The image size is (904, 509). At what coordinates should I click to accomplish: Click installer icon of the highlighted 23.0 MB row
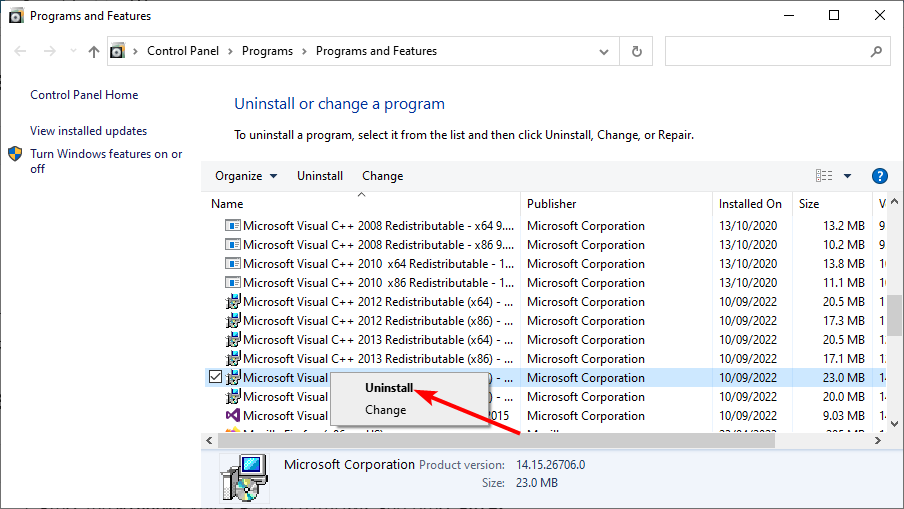coord(232,378)
